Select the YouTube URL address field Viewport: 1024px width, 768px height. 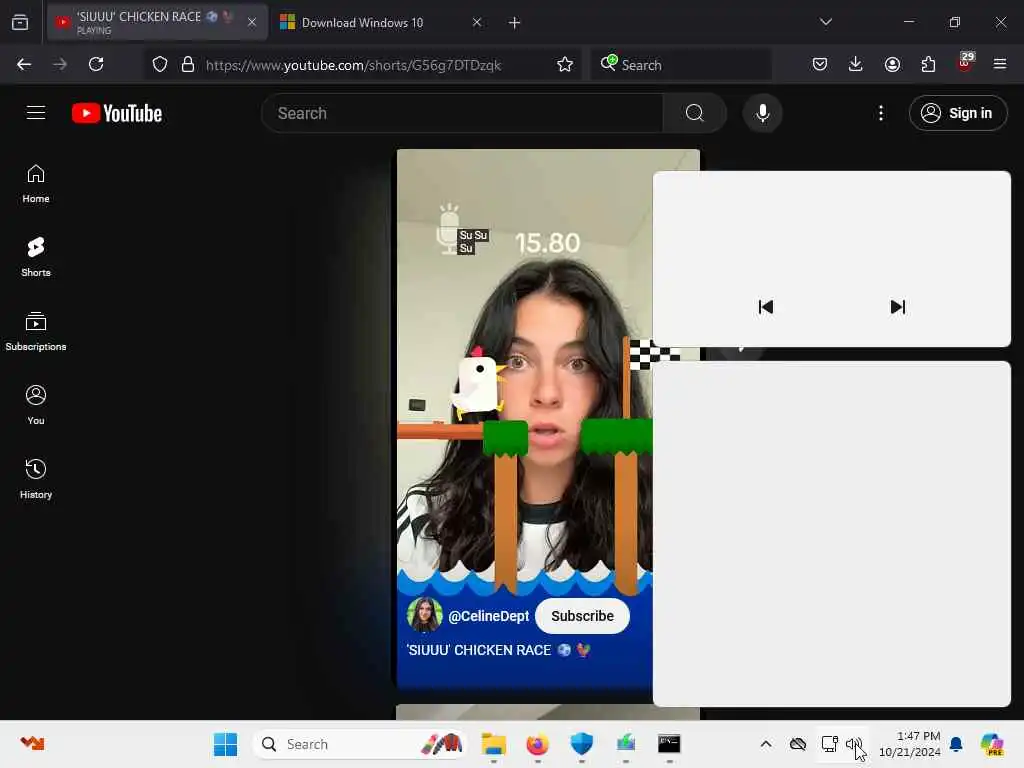tap(353, 65)
